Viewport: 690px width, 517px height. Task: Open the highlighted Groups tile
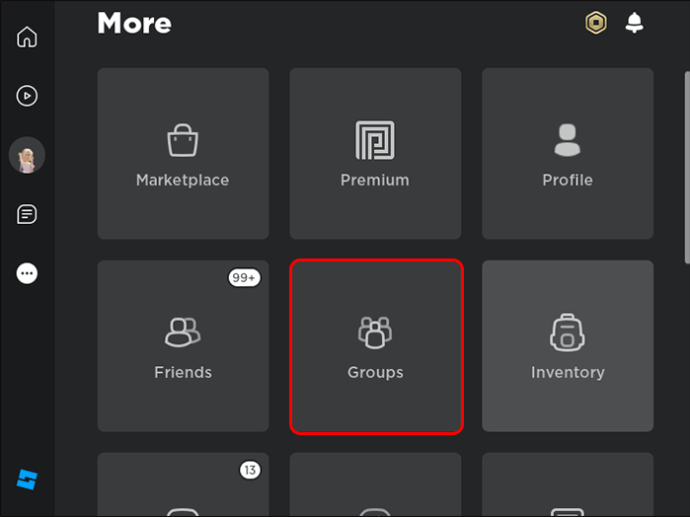(376, 347)
